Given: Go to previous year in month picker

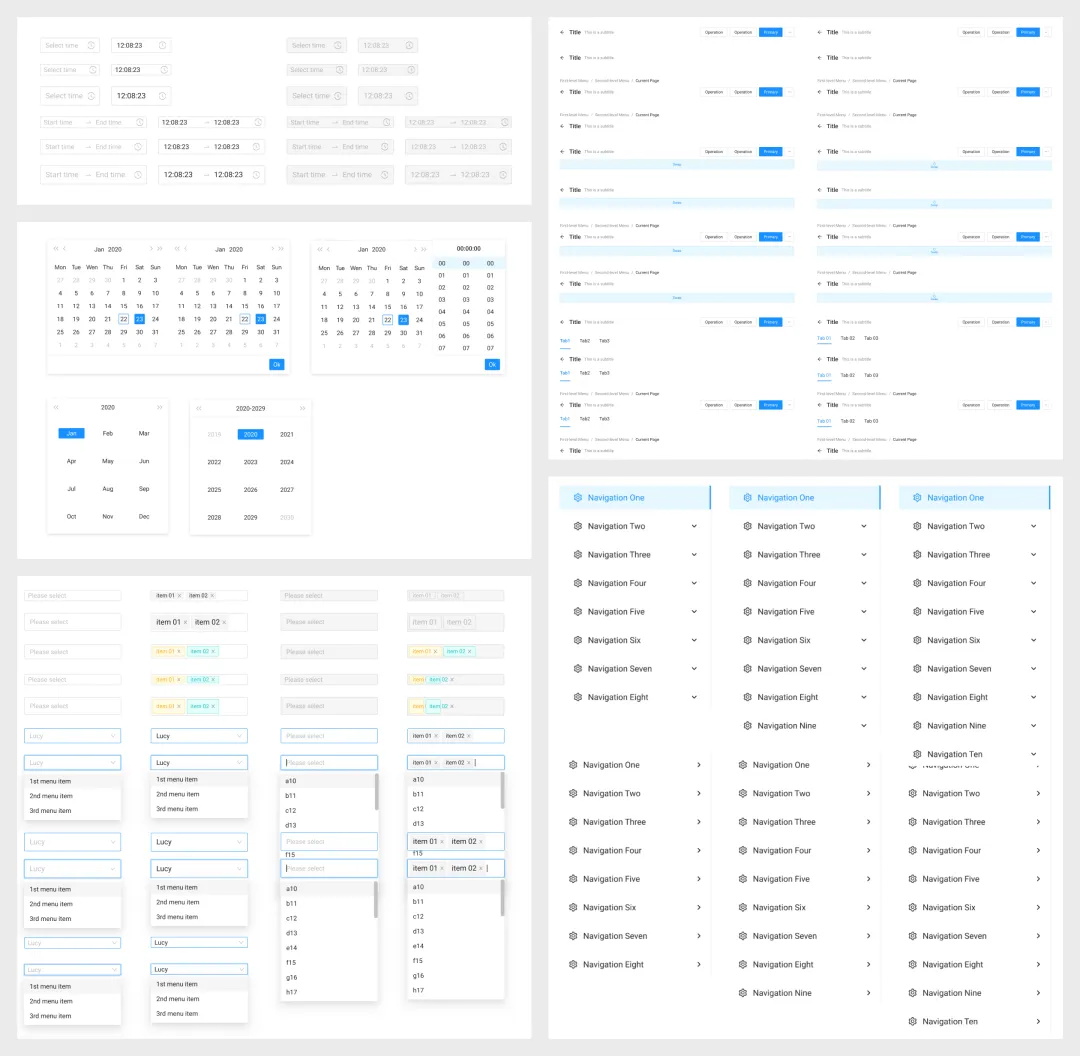Looking at the screenshot, I should click(56, 407).
